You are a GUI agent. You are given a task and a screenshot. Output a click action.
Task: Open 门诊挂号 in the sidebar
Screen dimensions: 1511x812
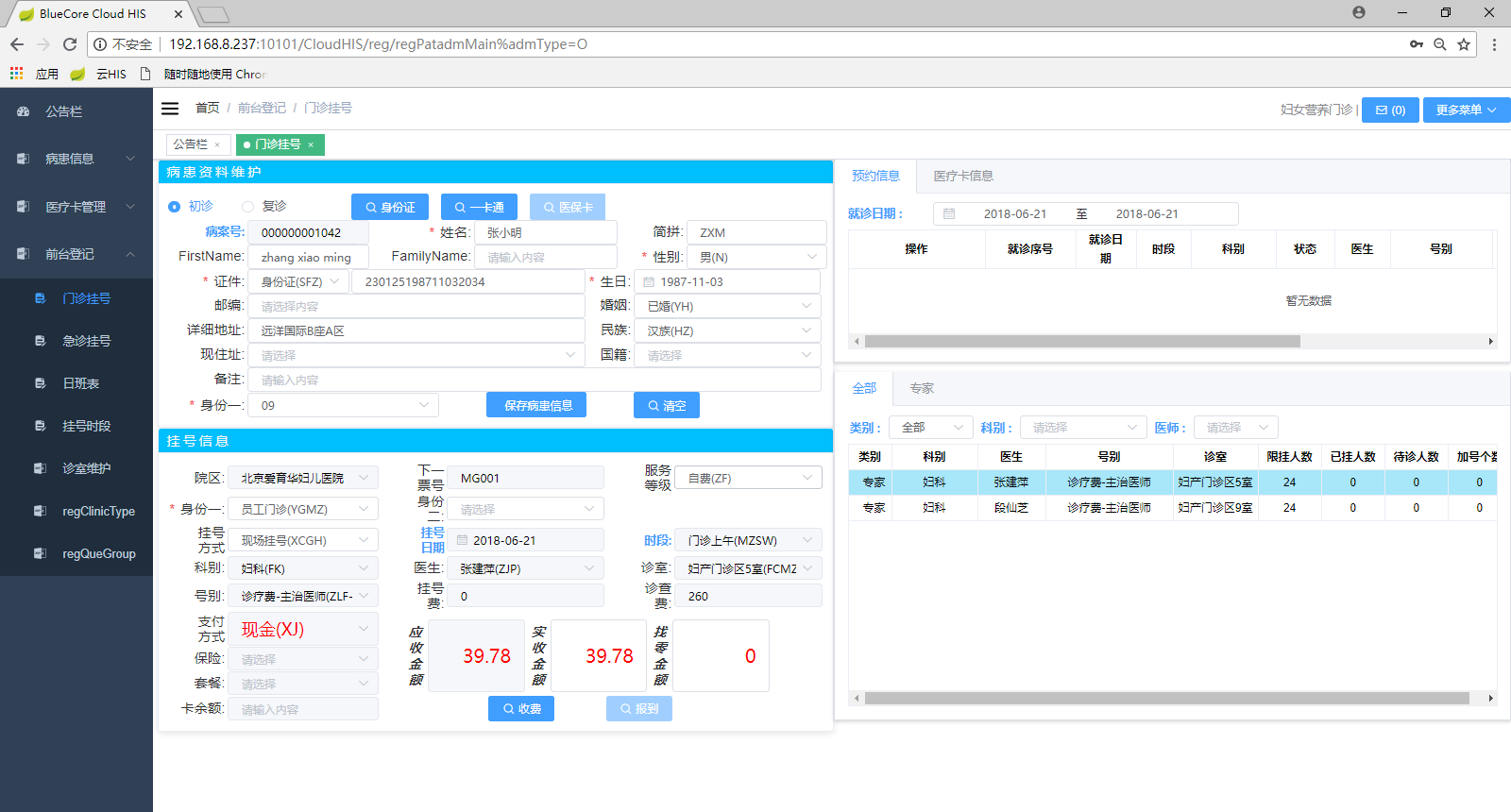[x=76, y=298]
